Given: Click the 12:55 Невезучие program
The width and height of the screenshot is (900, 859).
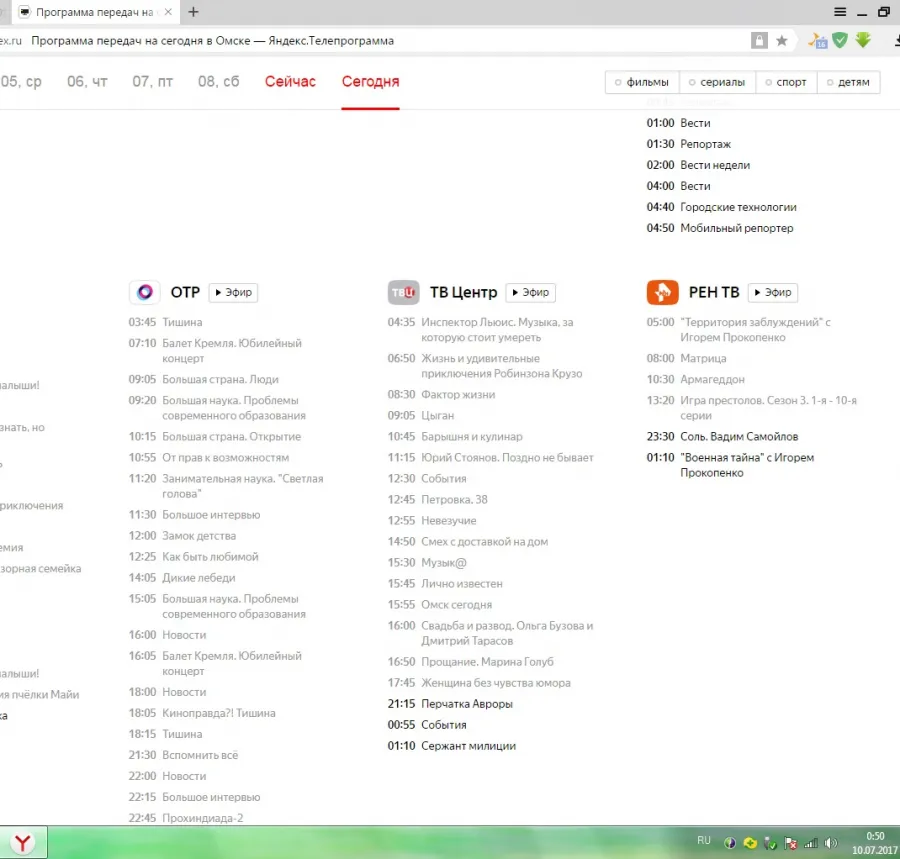Looking at the screenshot, I should point(432,520).
